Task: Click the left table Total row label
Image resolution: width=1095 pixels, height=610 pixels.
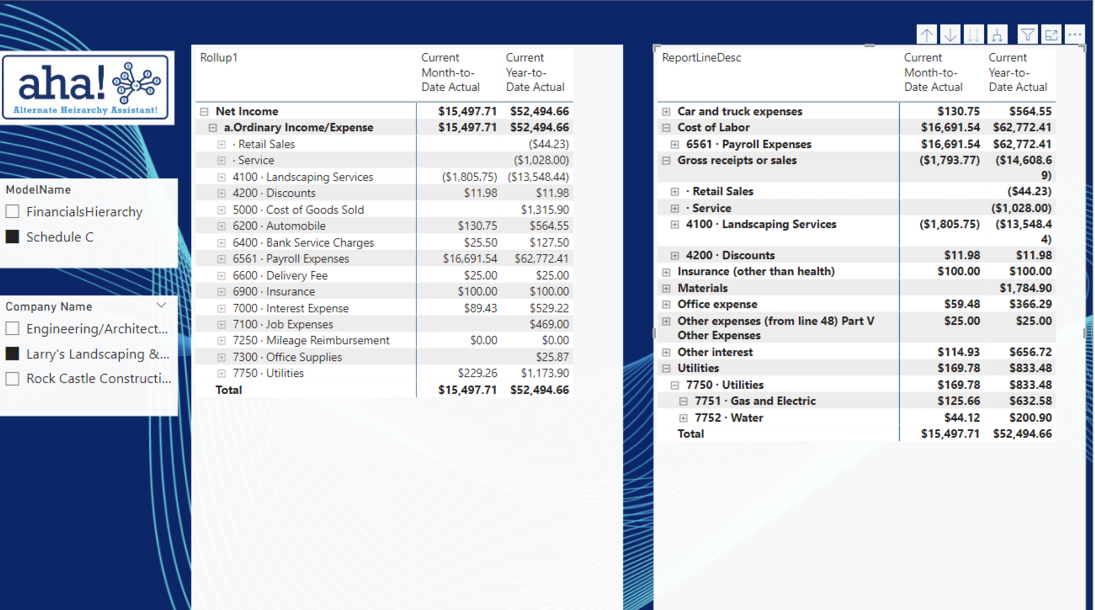Action: pos(228,390)
